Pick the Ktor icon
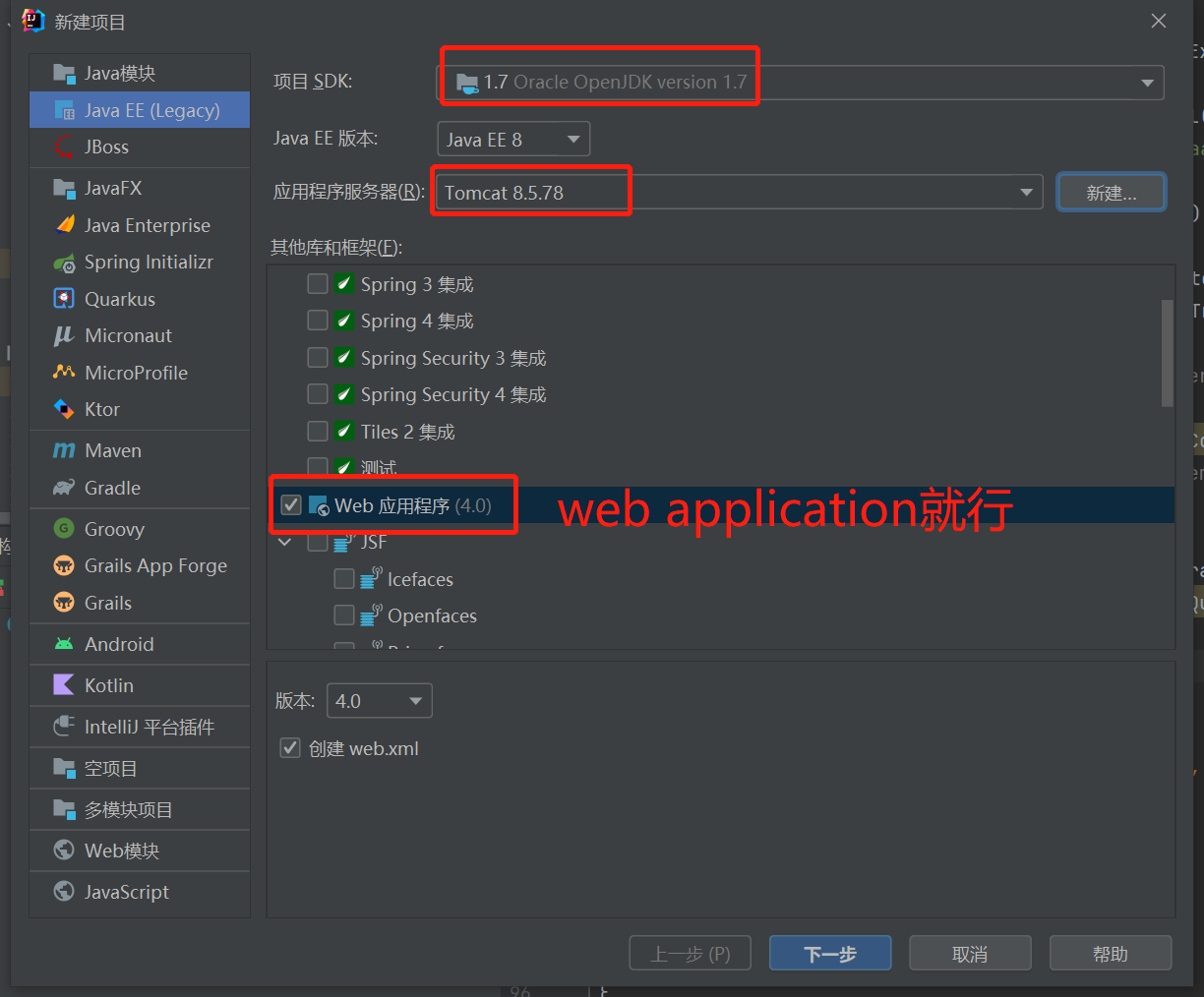This screenshot has height=997, width=1204. click(x=64, y=409)
